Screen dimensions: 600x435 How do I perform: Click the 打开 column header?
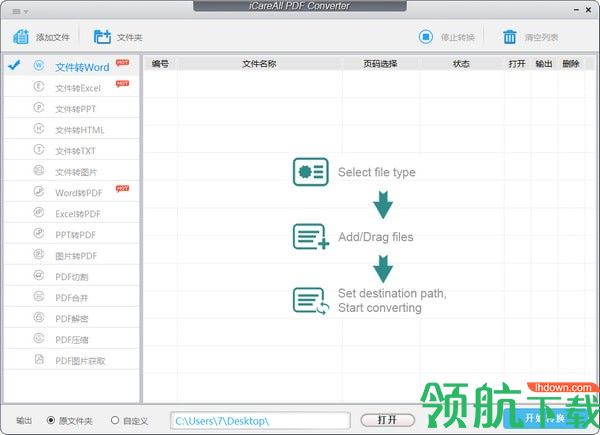click(517, 64)
